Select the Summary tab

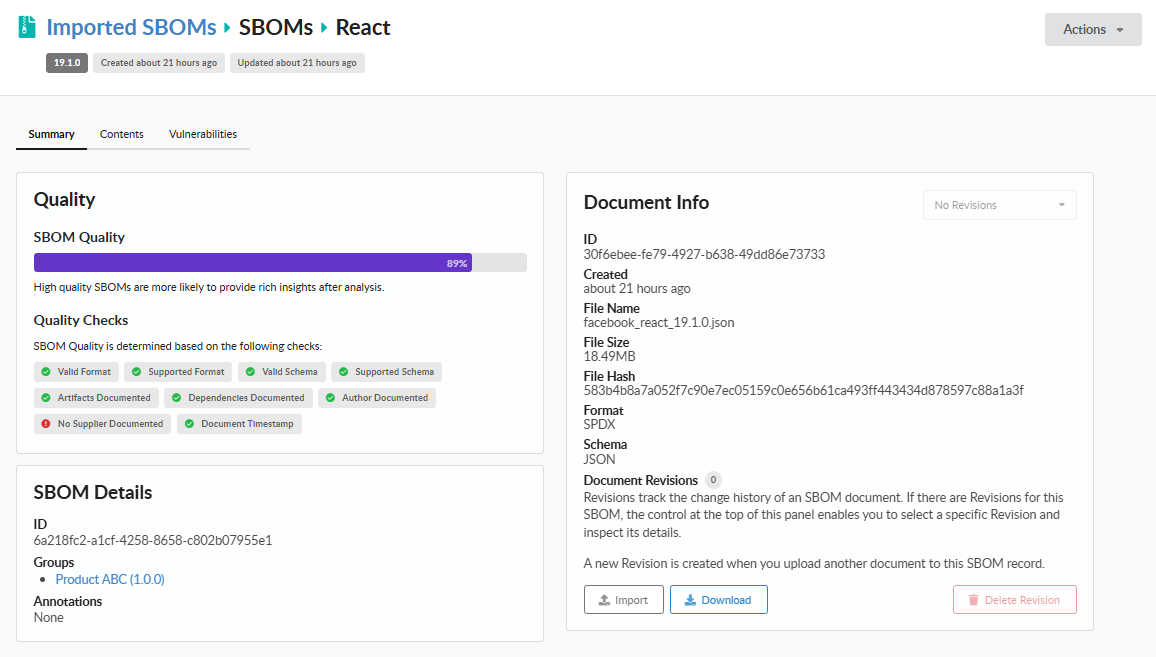coord(51,133)
